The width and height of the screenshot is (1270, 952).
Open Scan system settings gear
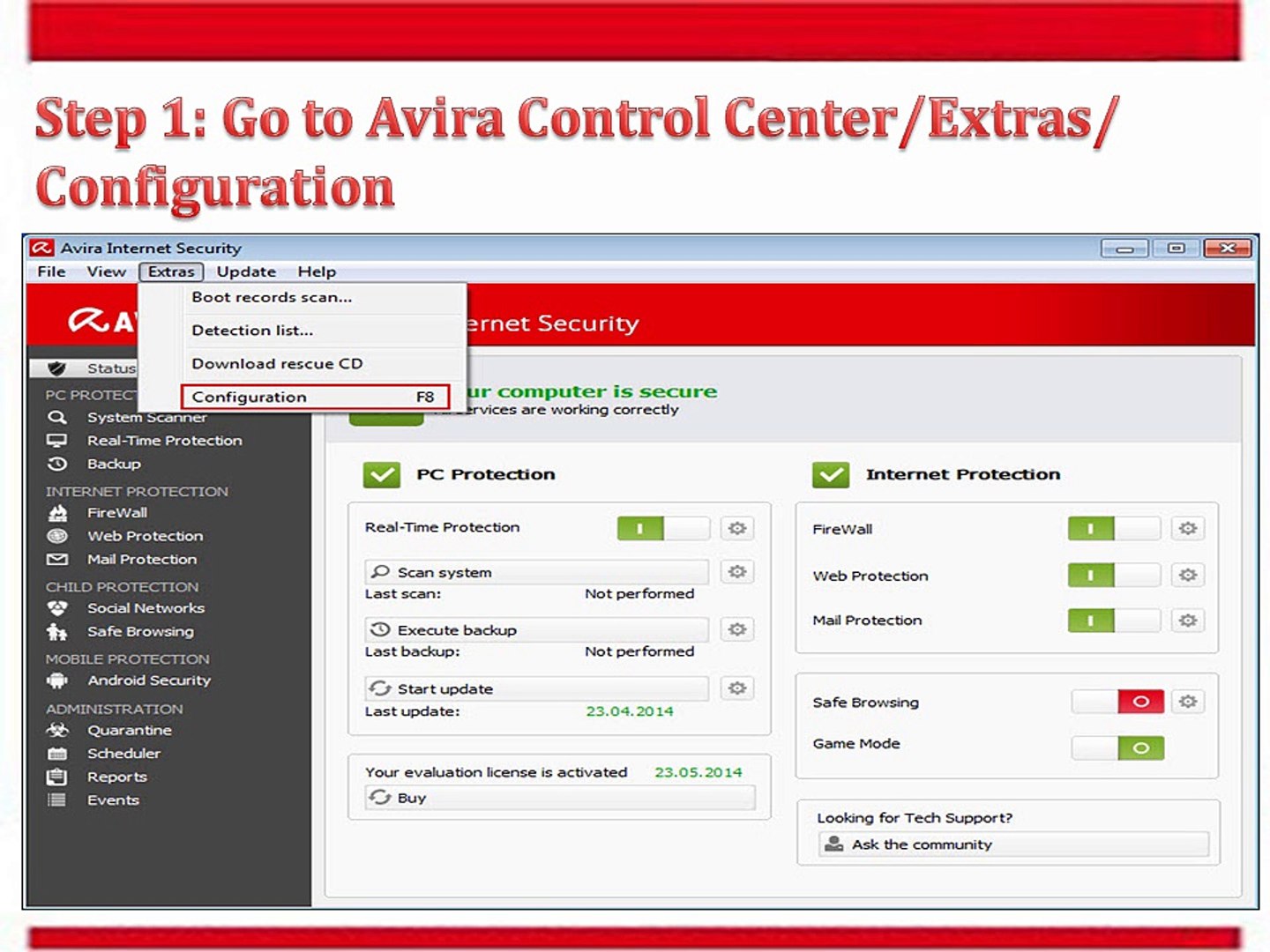pyautogui.click(x=737, y=571)
